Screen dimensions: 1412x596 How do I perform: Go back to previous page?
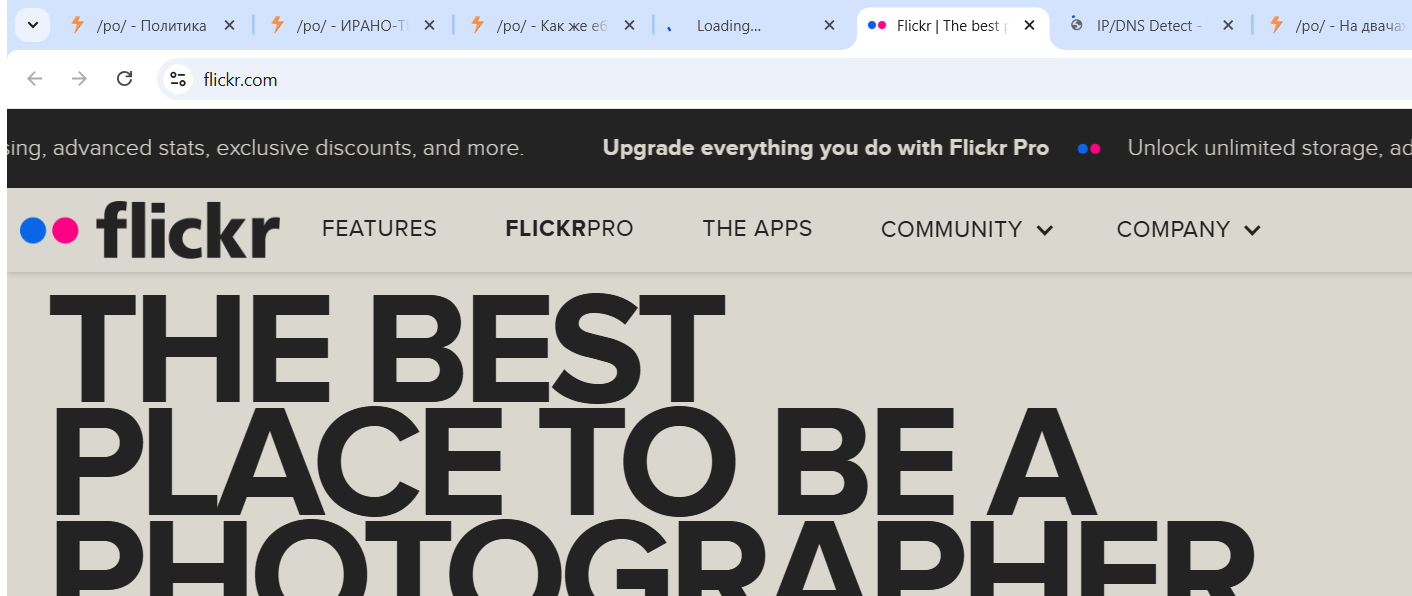point(35,79)
